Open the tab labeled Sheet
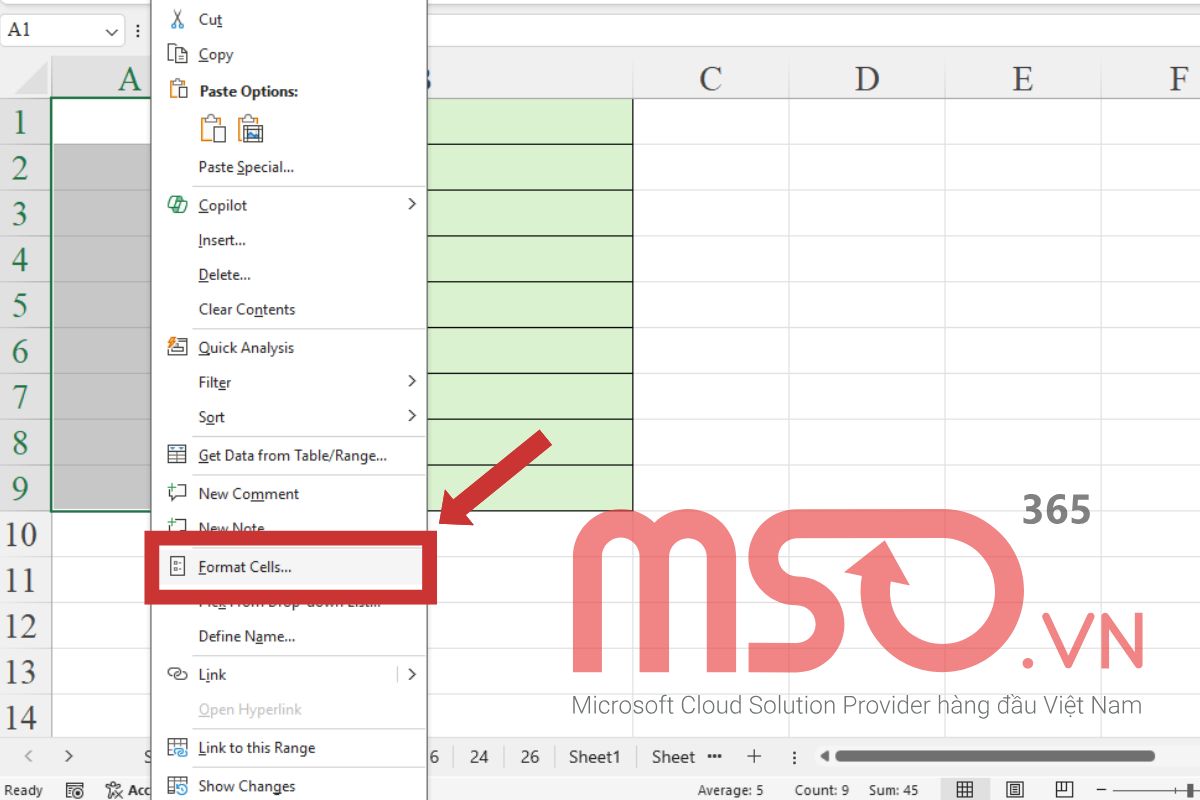This screenshot has width=1200, height=800. point(673,757)
